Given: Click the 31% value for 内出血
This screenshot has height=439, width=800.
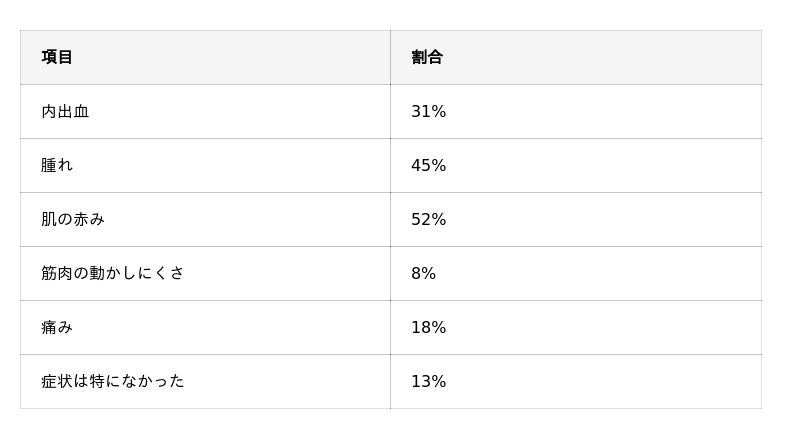Looking at the screenshot, I should click(428, 112).
